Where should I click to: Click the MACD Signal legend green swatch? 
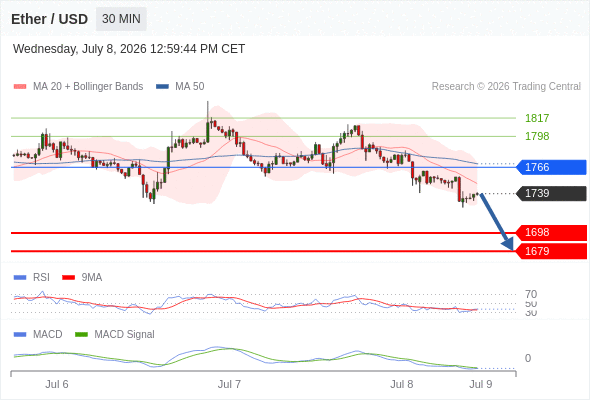coord(81,335)
